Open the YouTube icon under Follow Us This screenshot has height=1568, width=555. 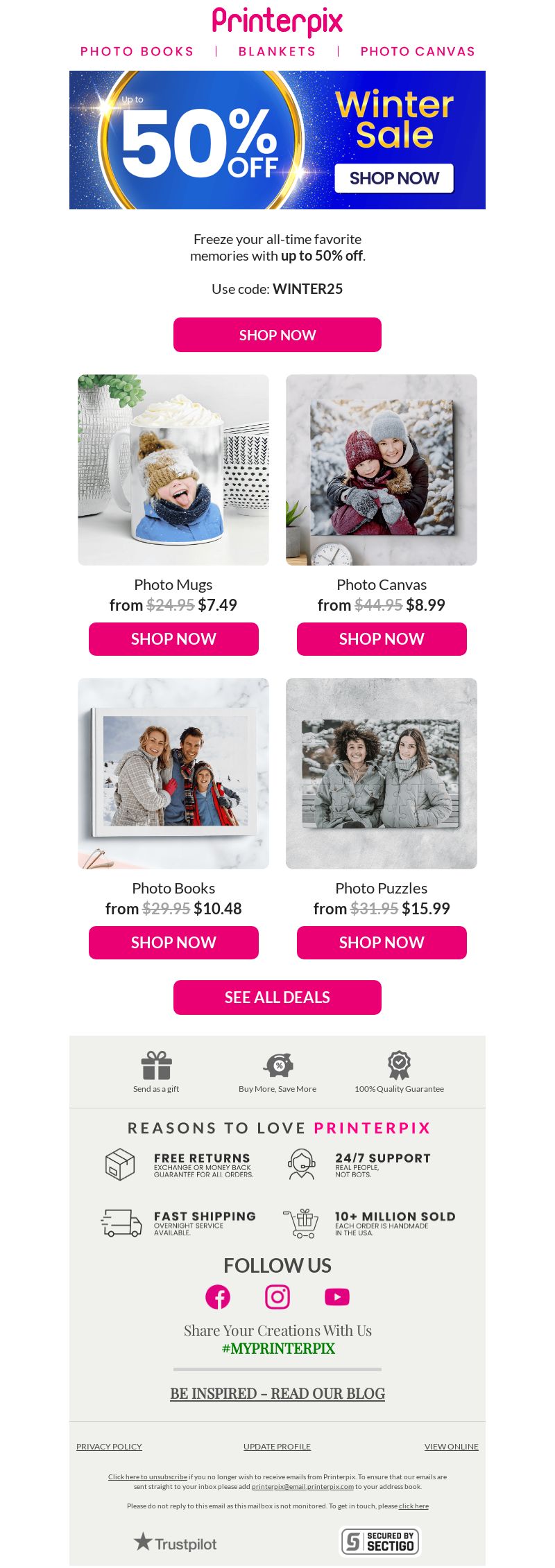(337, 1296)
